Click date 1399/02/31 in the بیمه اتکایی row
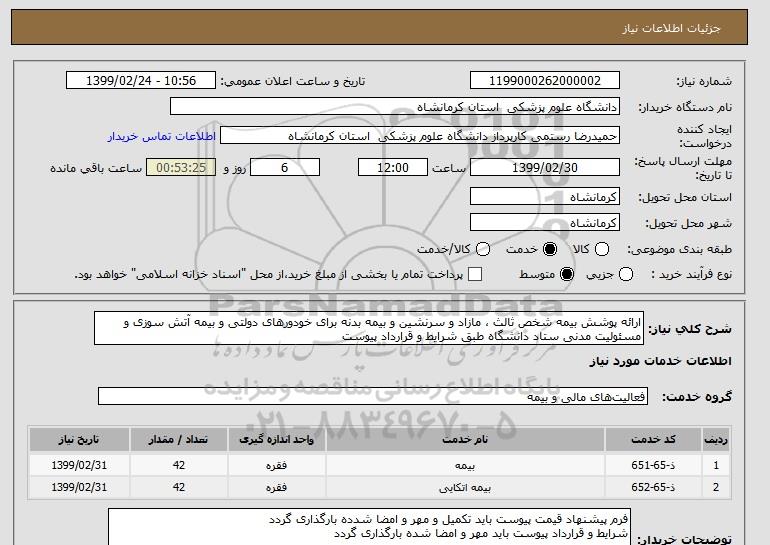 click(x=79, y=487)
